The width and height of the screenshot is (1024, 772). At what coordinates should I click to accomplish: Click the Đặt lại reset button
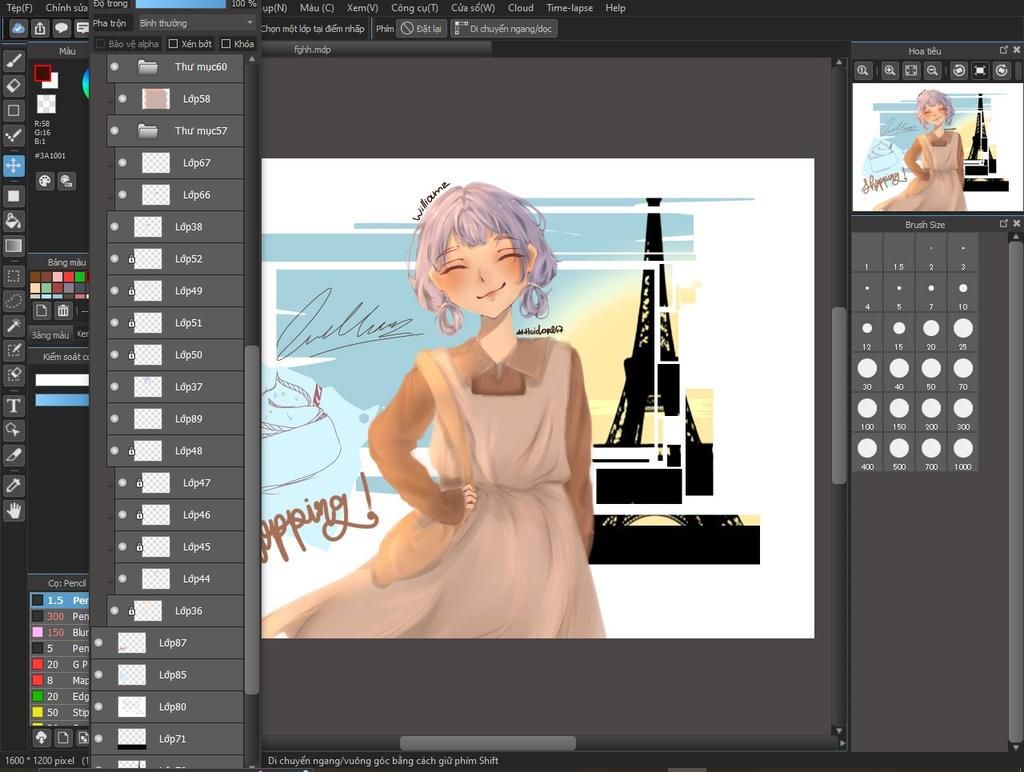click(x=422, y=29)
